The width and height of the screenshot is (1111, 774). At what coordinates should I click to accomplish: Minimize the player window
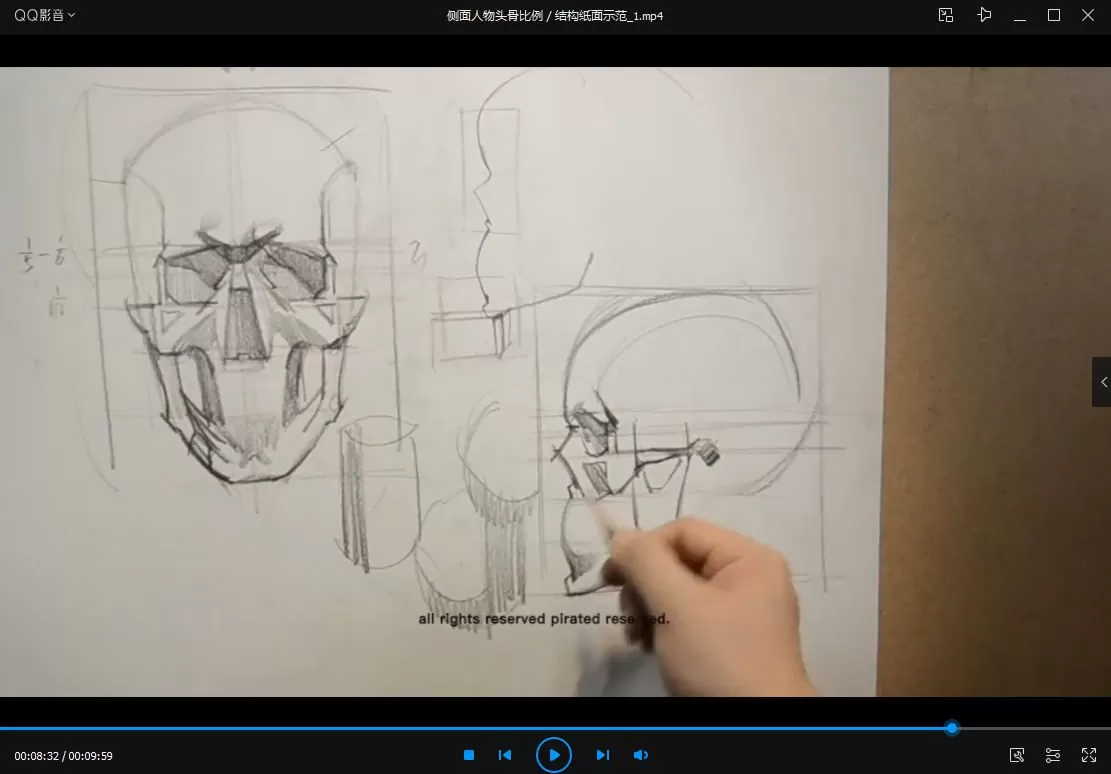1019,15
